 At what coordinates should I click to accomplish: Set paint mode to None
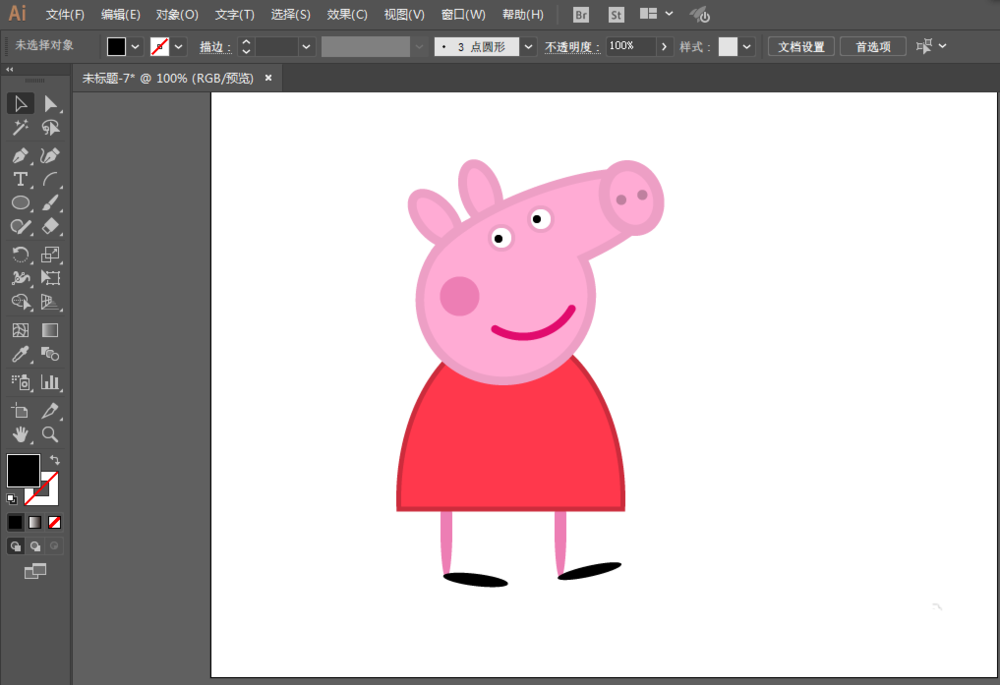point(55,523)
